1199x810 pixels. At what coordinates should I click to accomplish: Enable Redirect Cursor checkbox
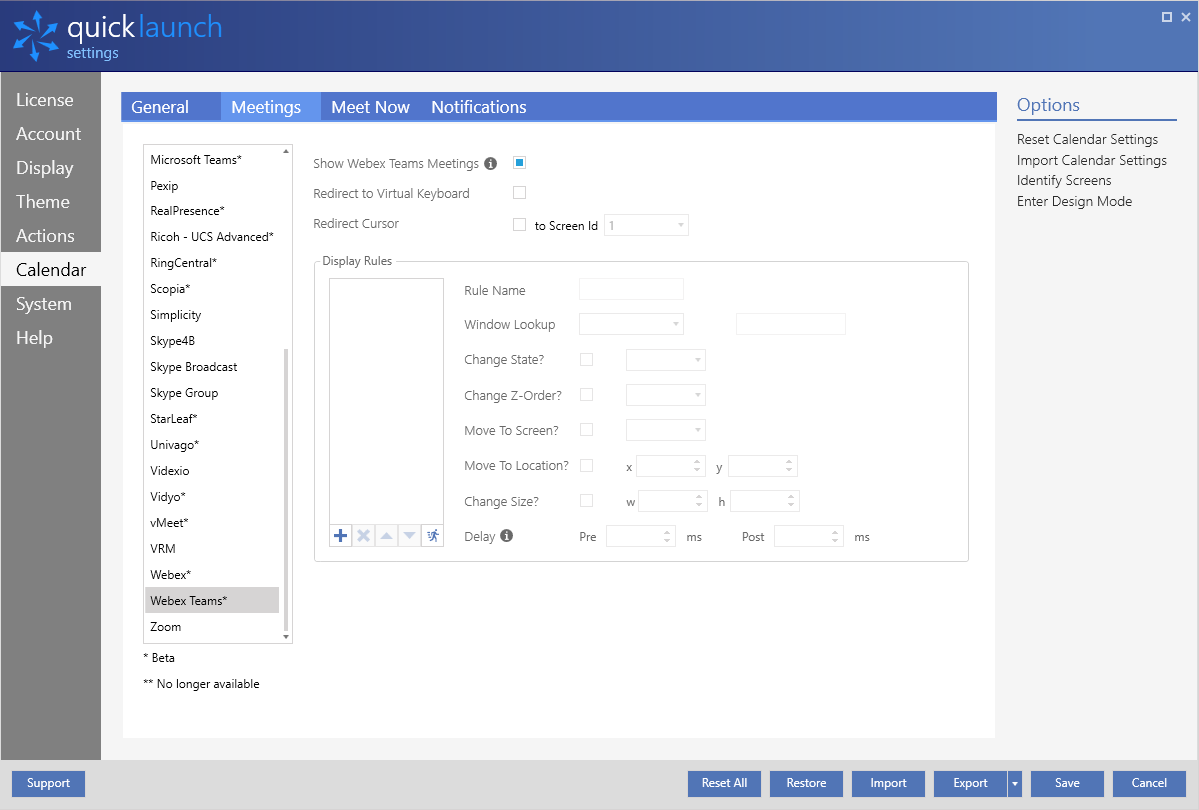(x=519, y=225)
